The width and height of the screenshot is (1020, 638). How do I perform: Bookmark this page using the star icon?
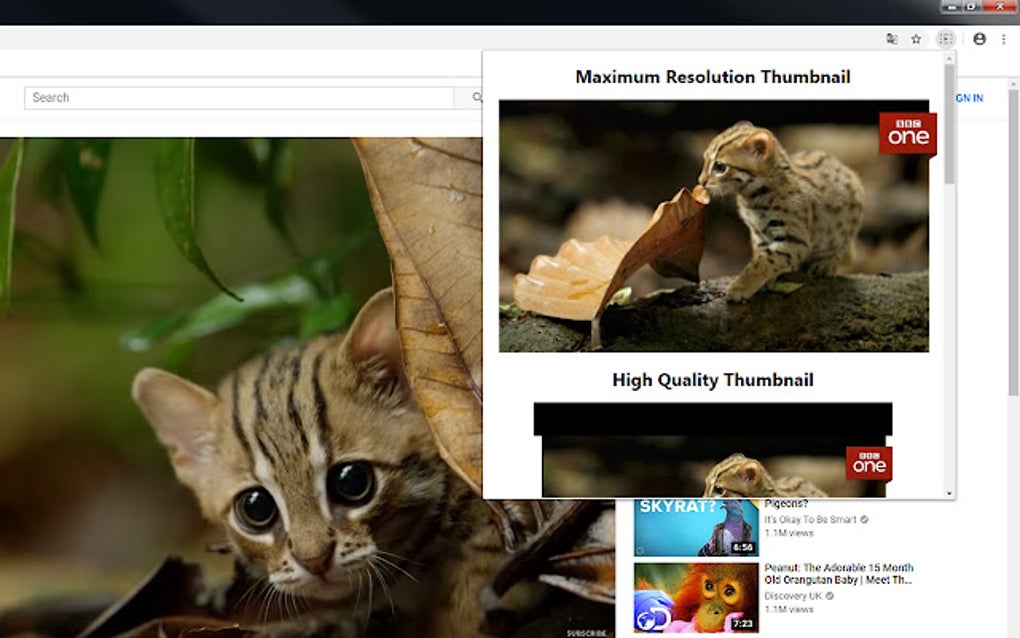coord(917,39)
